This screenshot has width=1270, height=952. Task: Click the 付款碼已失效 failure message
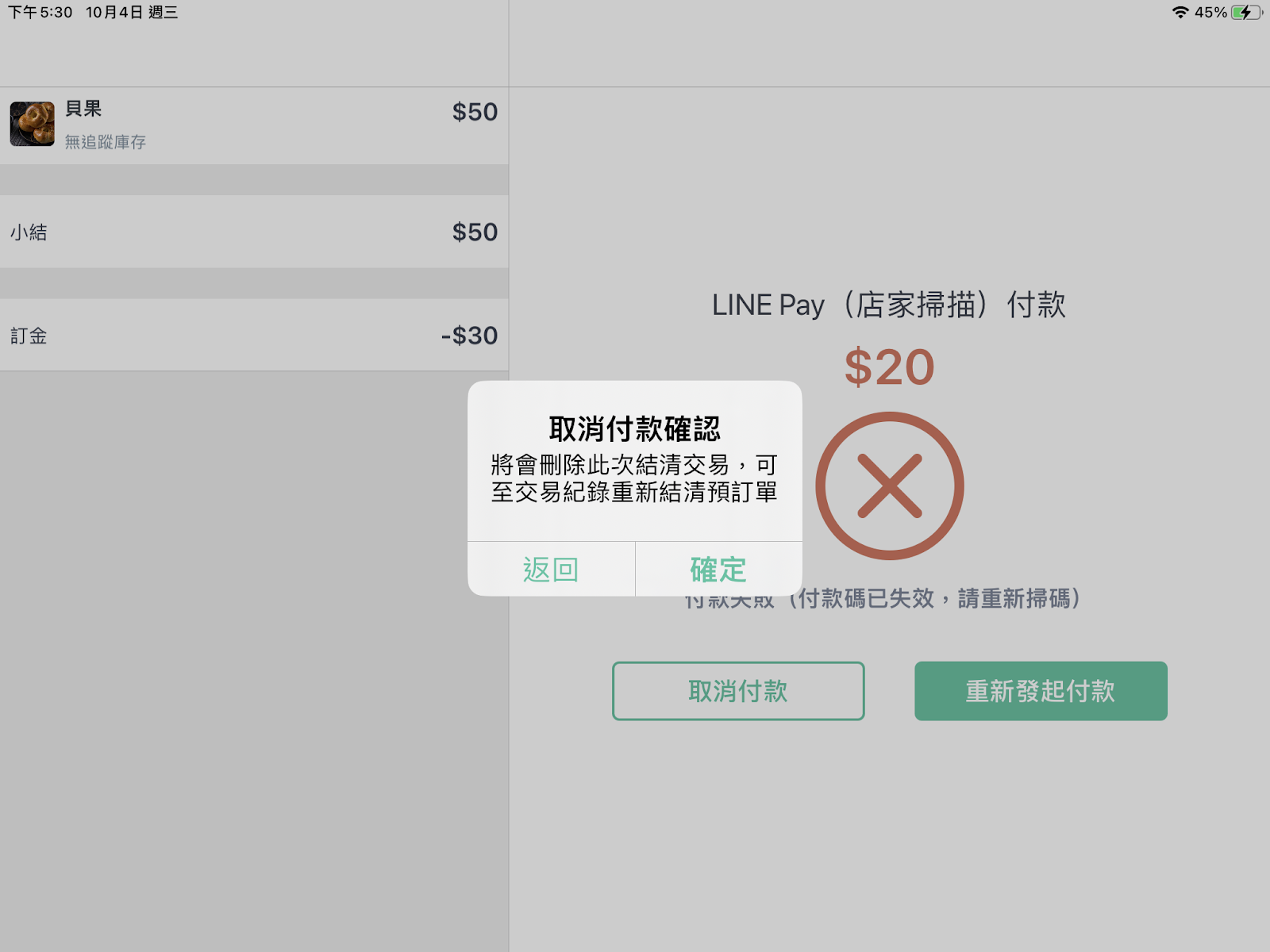(882, 598)
